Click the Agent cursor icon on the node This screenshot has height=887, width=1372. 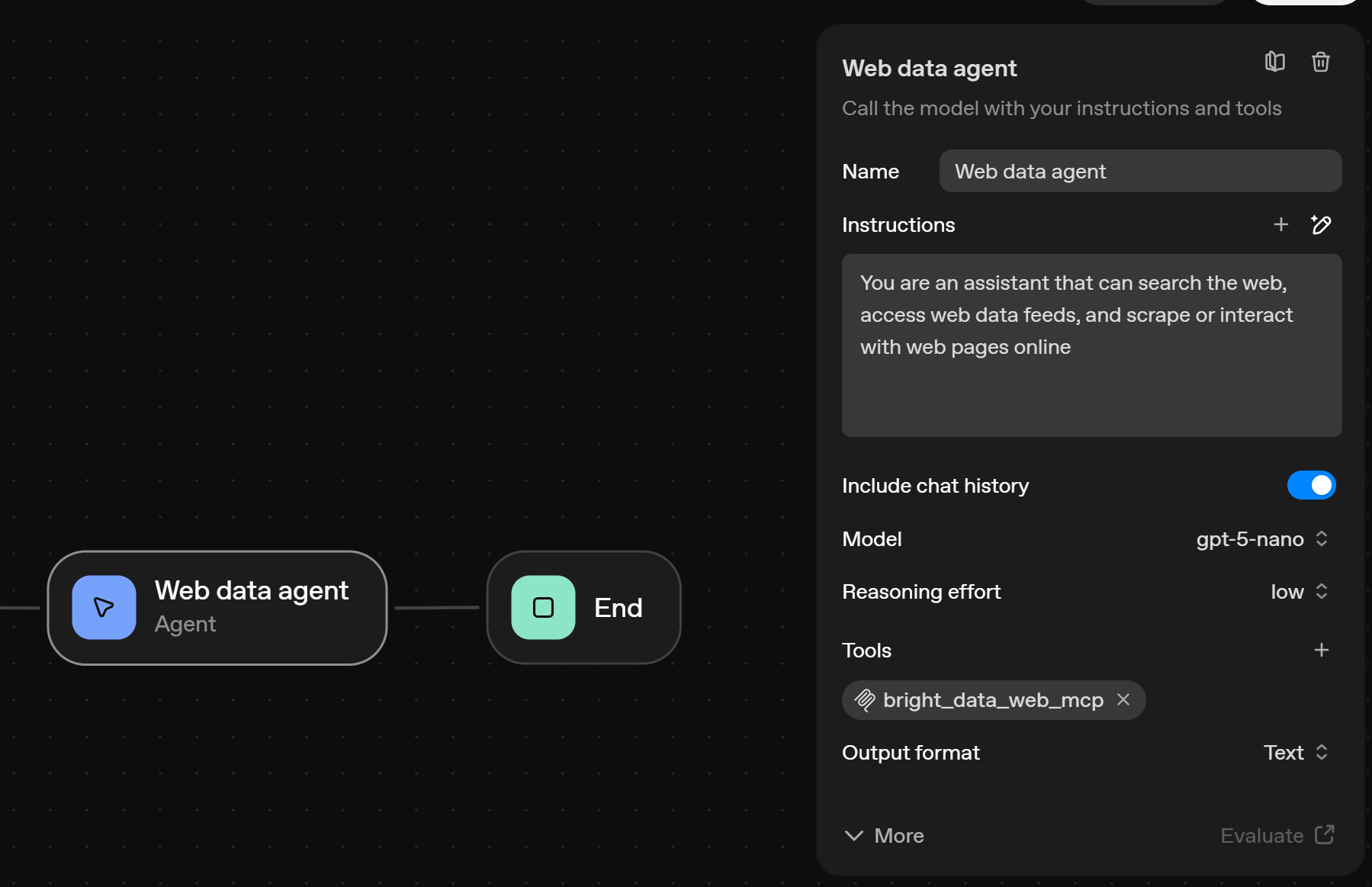[x=103, y=607]
